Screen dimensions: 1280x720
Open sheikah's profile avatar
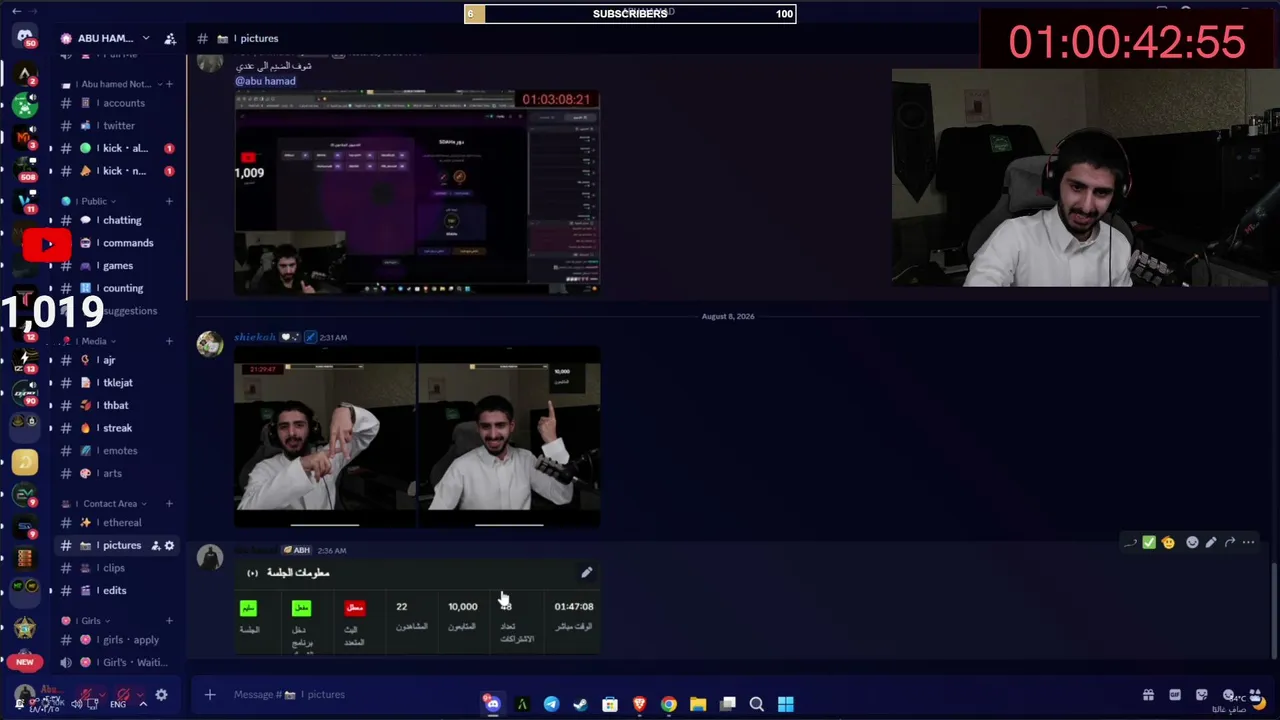tap(210, 344)
